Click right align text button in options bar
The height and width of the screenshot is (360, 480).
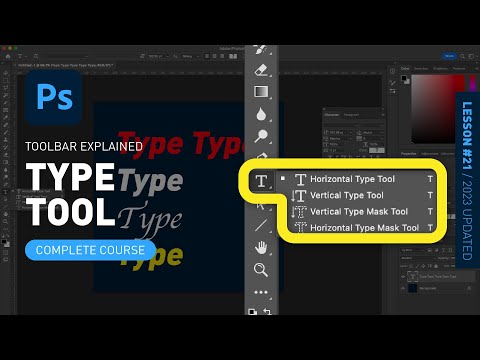(222, 56)
